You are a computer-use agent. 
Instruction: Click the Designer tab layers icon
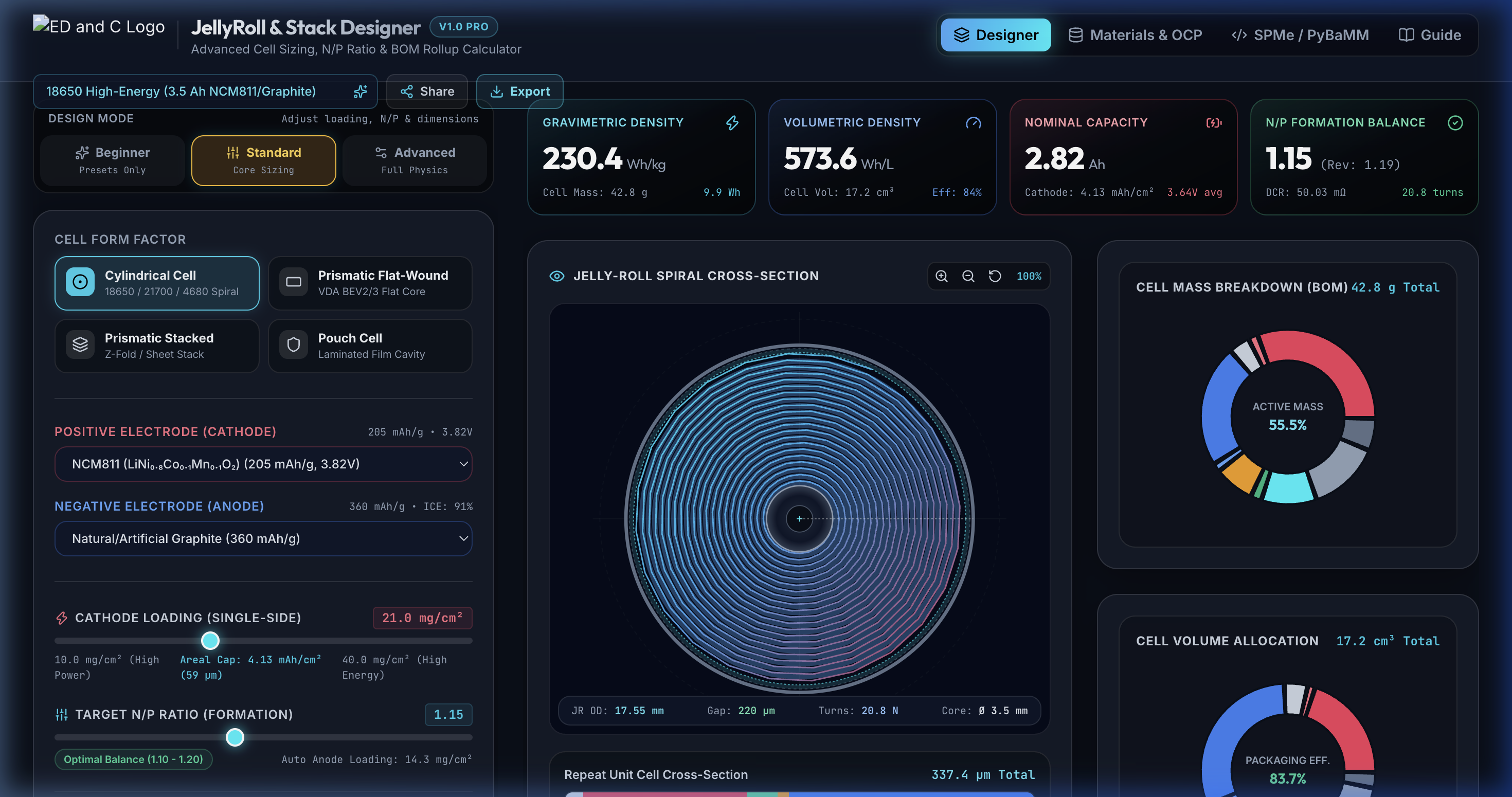pyautogui.click(x=961, y=35)
